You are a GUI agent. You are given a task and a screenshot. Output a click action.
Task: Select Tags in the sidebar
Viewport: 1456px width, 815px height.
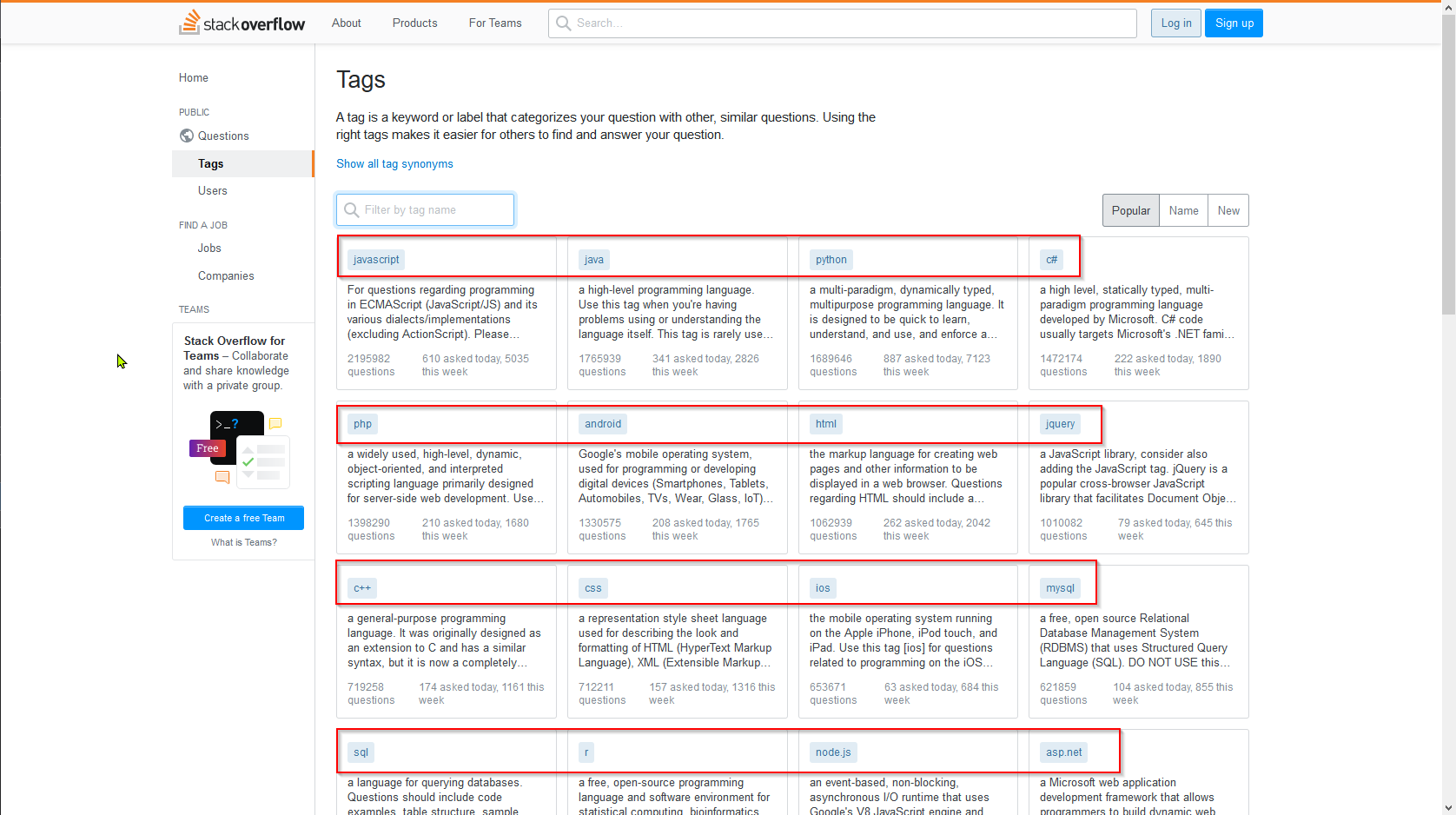[x=242, y=163]
